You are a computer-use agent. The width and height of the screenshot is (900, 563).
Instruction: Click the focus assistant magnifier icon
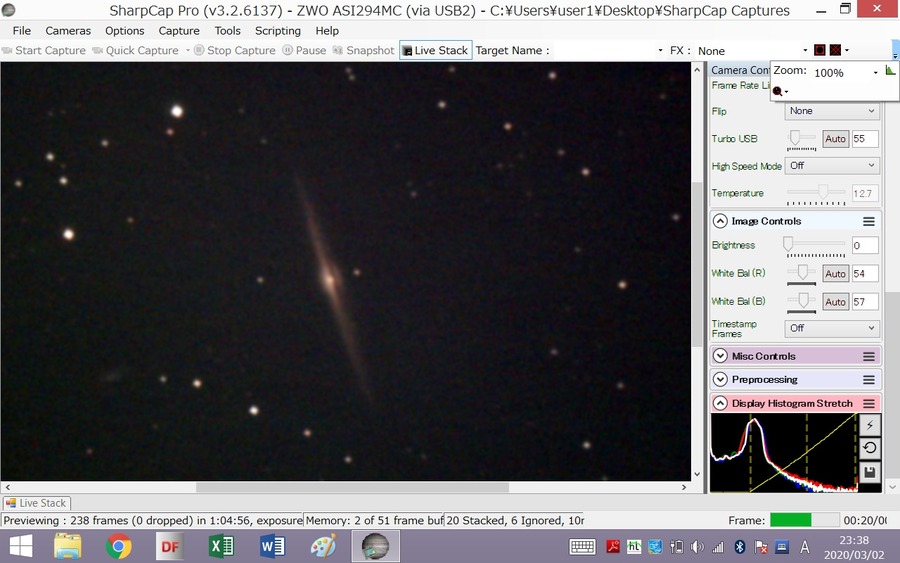tap(778, 91)
